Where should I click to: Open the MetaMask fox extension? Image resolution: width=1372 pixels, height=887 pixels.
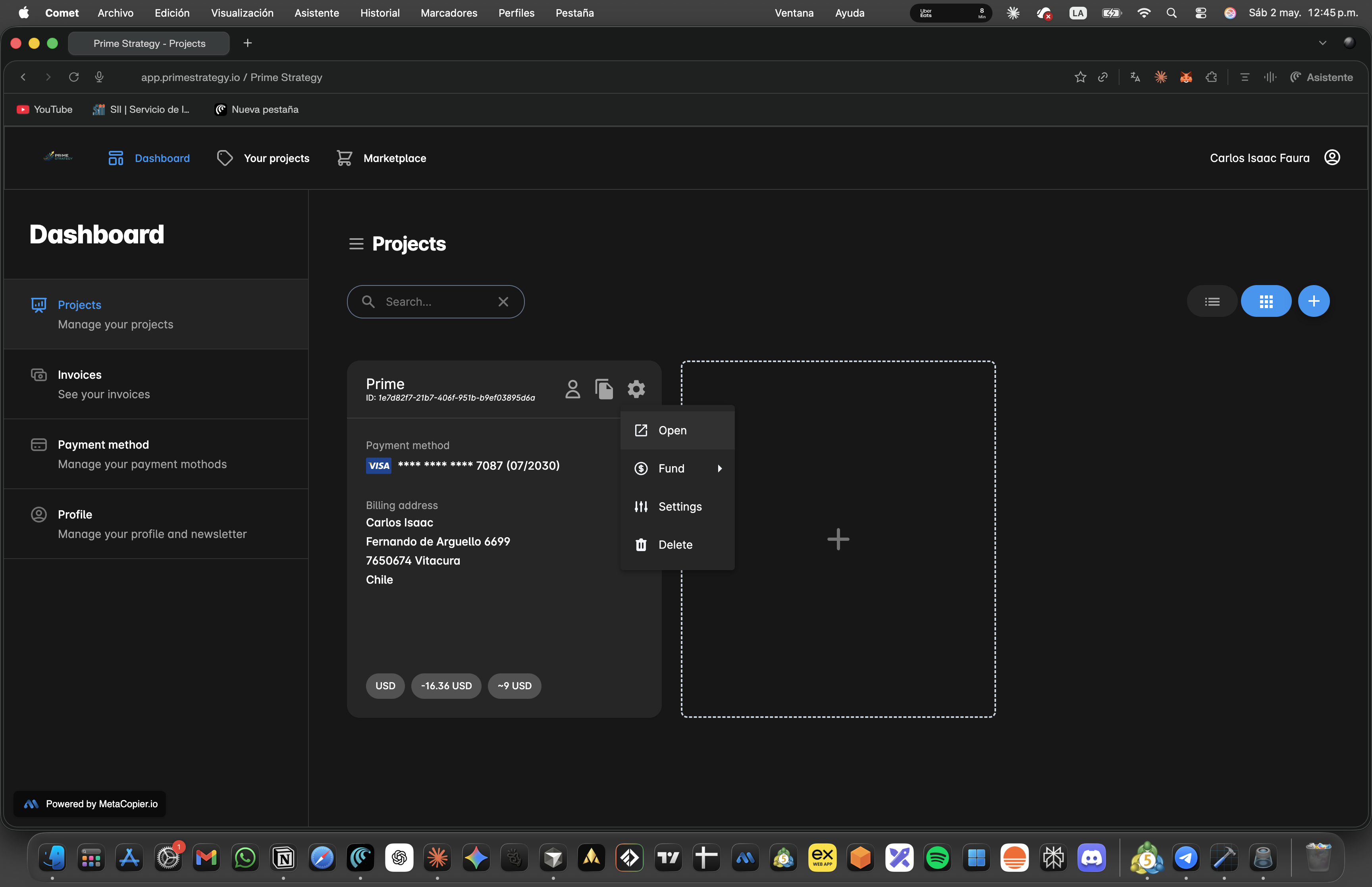tap(1185, 77)
